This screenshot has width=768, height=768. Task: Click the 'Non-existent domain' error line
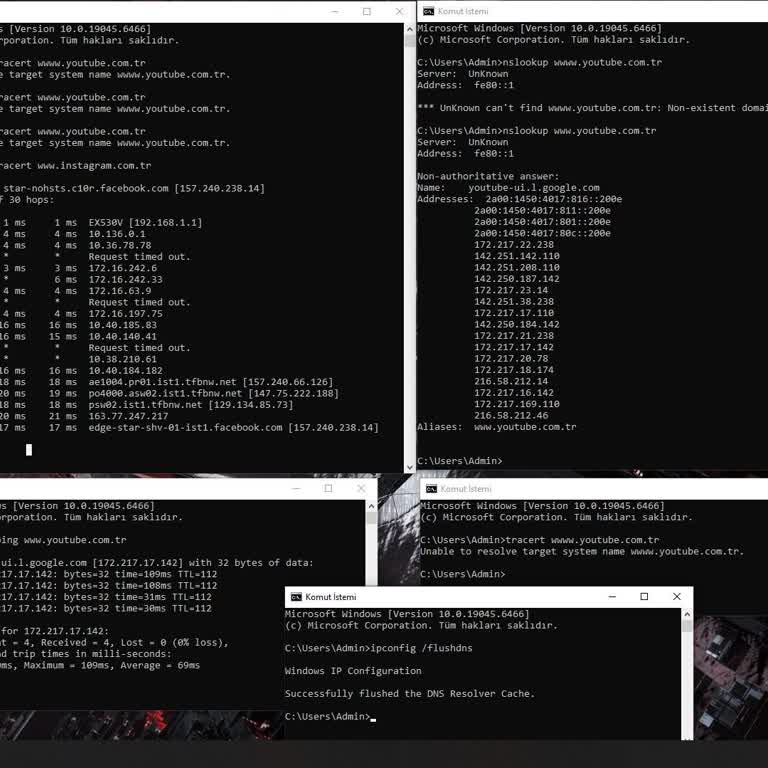(593, 108)
